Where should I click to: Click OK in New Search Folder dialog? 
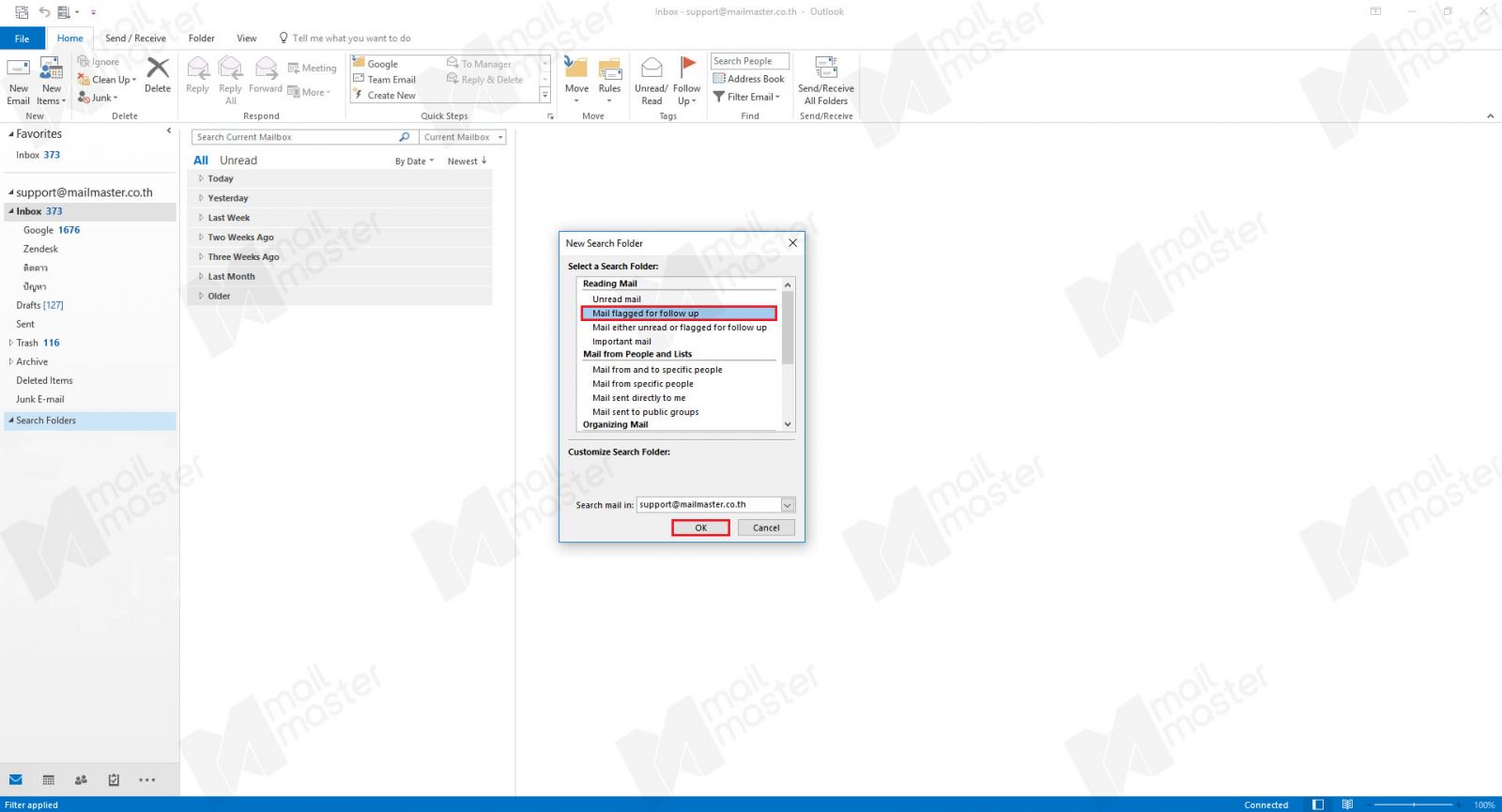pyautogui.click(x=700, y=528)
